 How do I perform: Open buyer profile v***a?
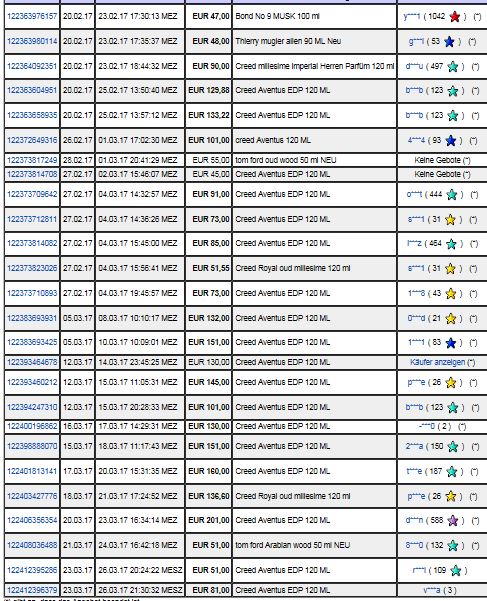[x=432, y=590]
